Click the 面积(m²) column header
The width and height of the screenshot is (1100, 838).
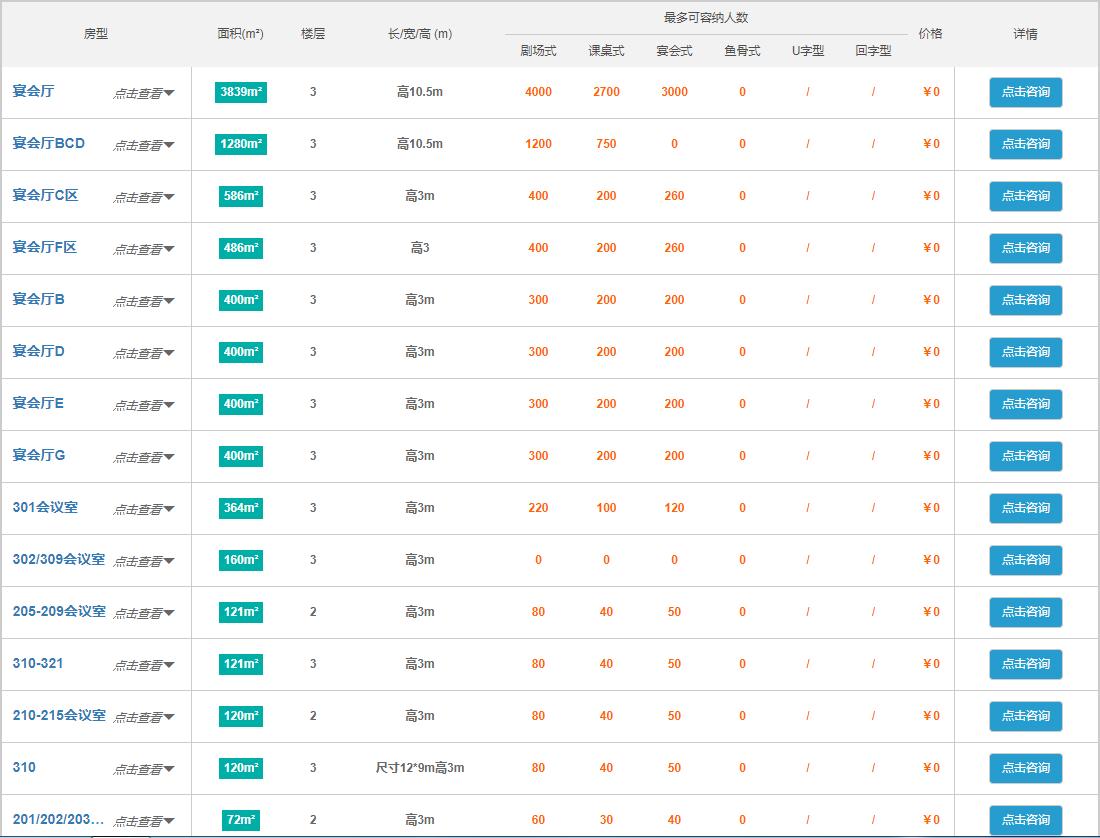click(x=240, y=34)
